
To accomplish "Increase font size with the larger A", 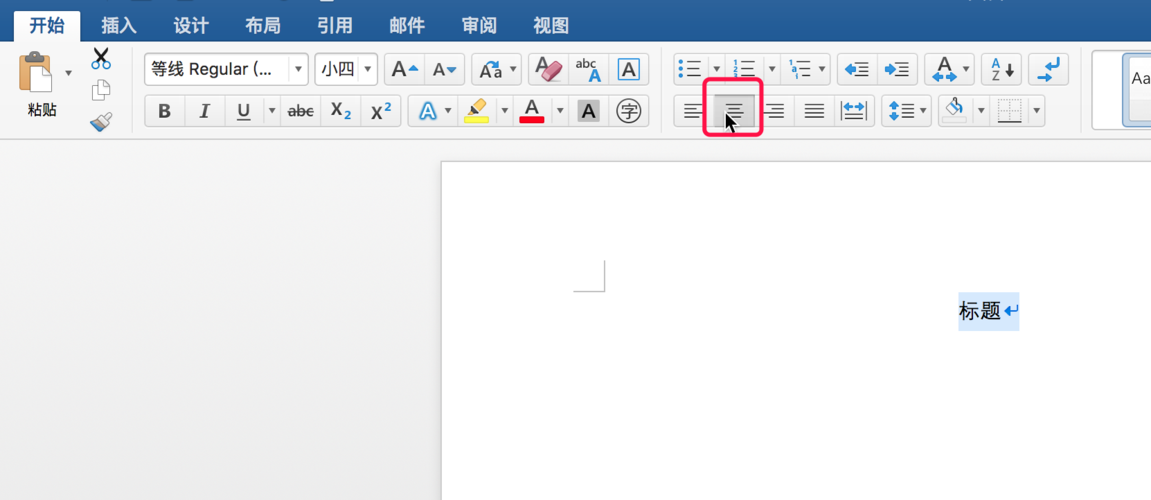I will [404, 70].
